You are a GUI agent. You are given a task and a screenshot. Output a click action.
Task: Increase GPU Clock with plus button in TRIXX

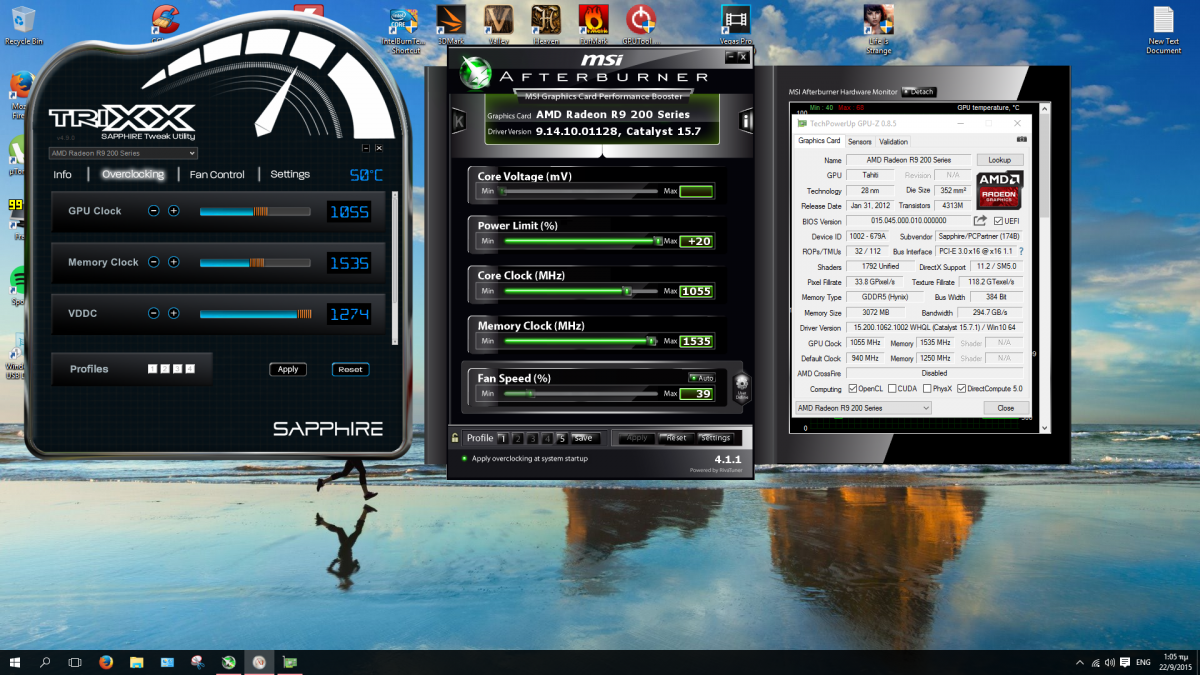tap(174, 211)
